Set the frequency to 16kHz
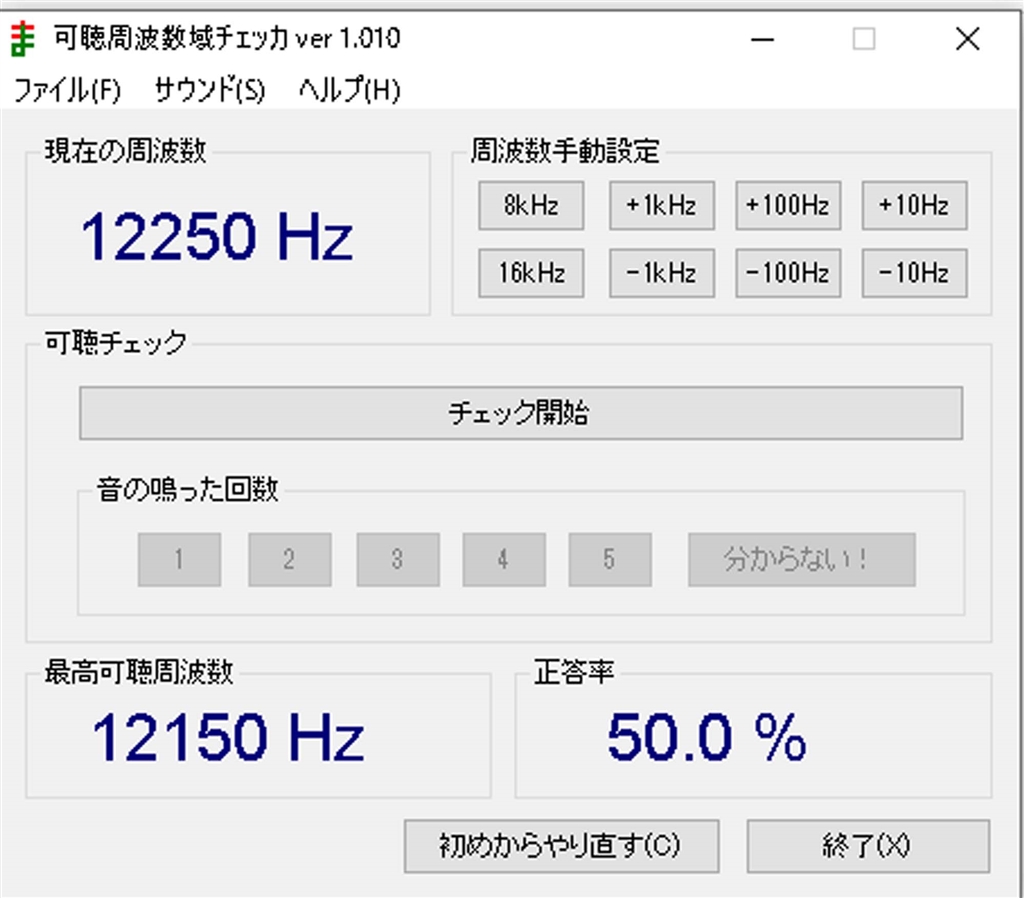The height and width of the screenshot is (898, 1024). click(531, 273)
